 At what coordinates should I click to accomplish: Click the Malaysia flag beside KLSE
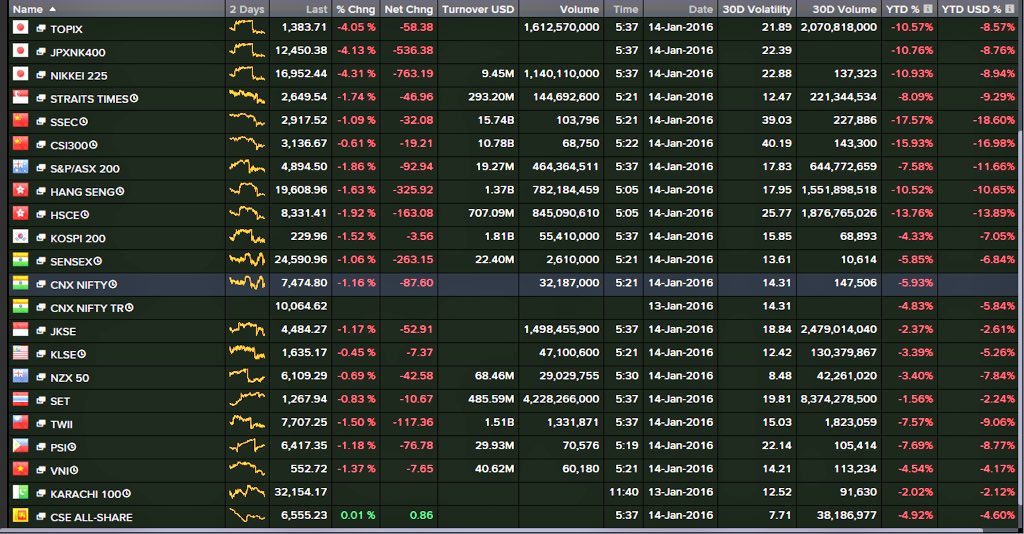20,353
